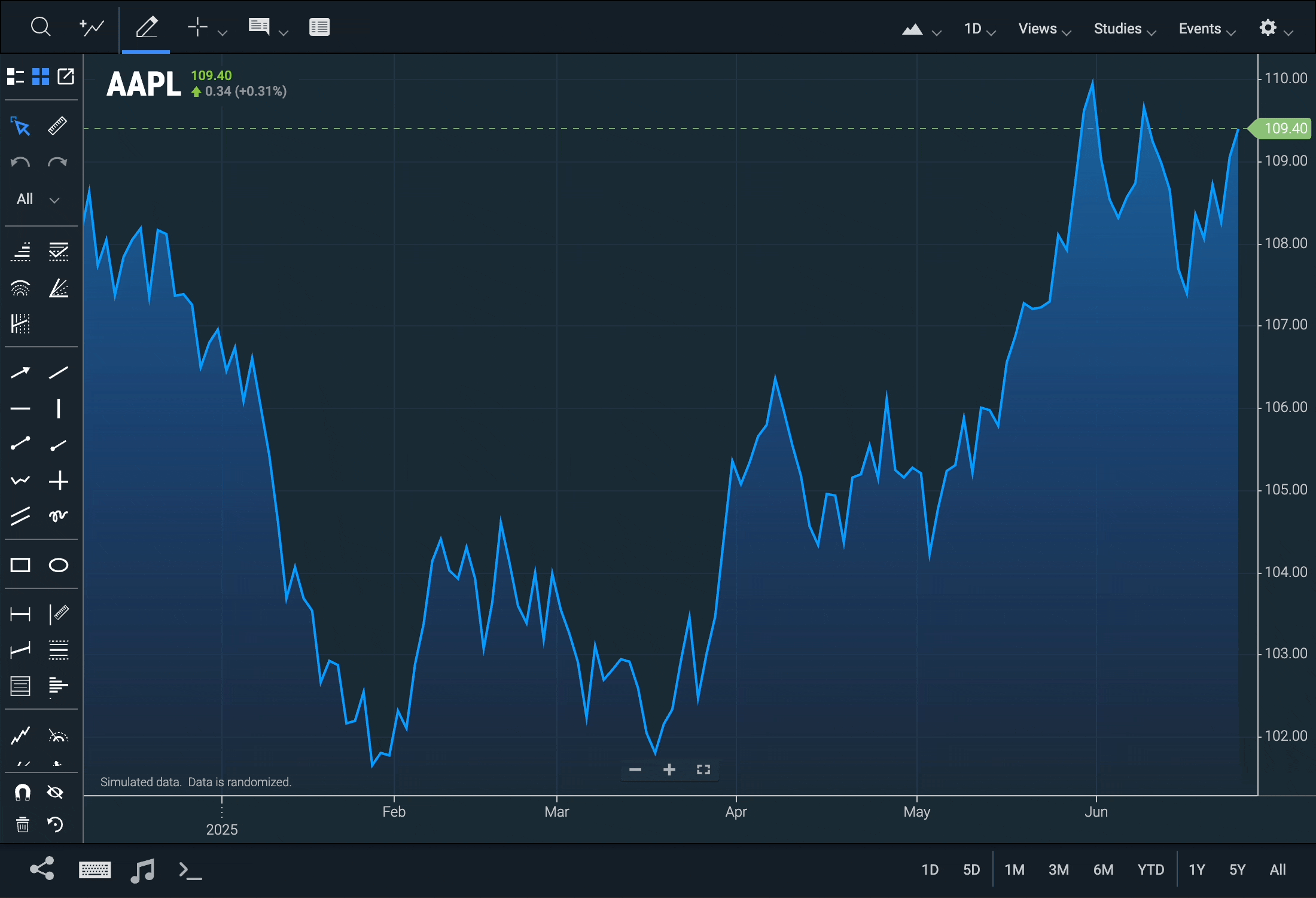The height and width of the screenshot is (898, 1316).
Task: Open keyboard shortcuts icon
Action: point(95,870)
